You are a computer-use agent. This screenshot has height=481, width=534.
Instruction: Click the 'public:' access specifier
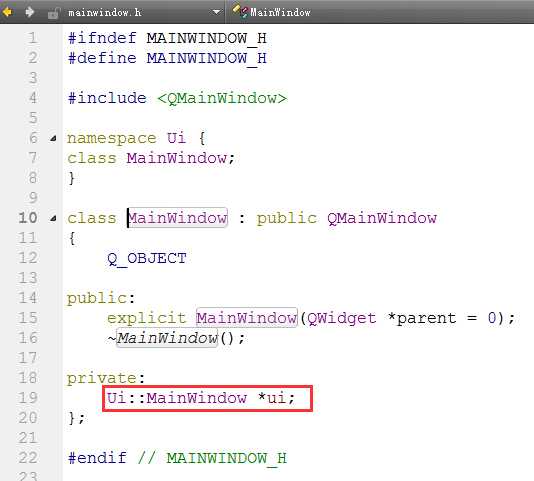pos(101,299)
